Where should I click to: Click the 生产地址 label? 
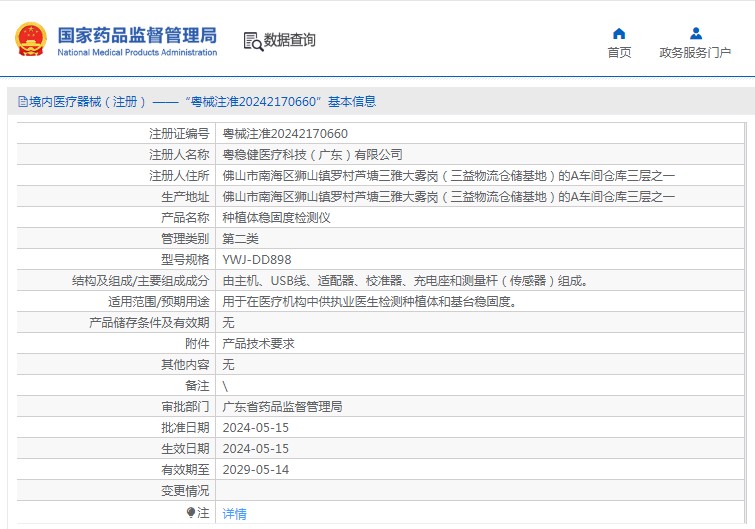(185, 196)
